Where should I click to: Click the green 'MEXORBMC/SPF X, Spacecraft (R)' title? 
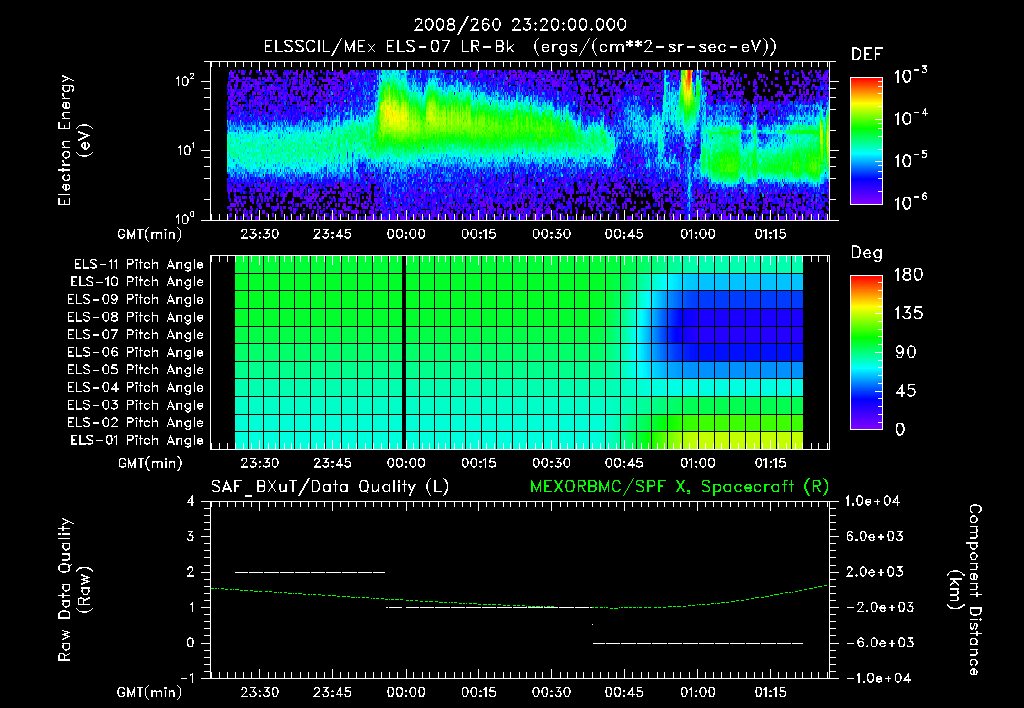pyautogui.click(x=679, y=487)
